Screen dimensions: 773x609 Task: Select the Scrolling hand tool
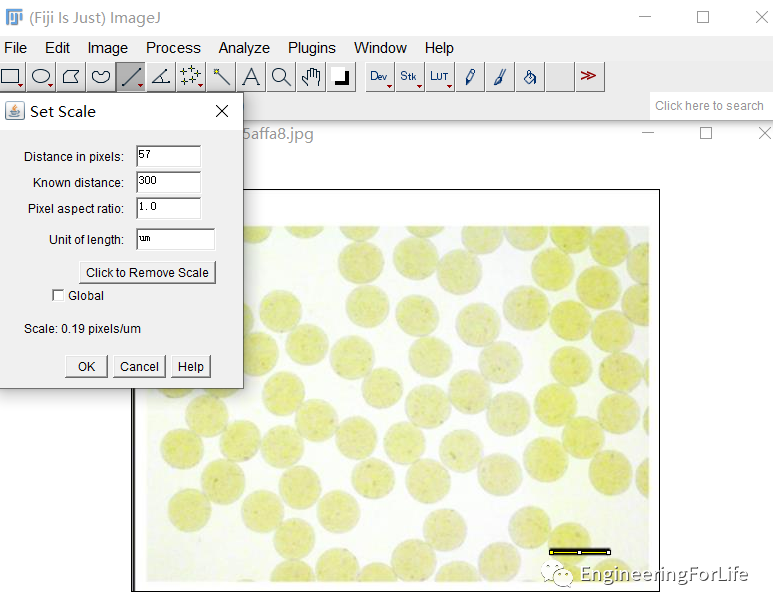tap(311, 77)
